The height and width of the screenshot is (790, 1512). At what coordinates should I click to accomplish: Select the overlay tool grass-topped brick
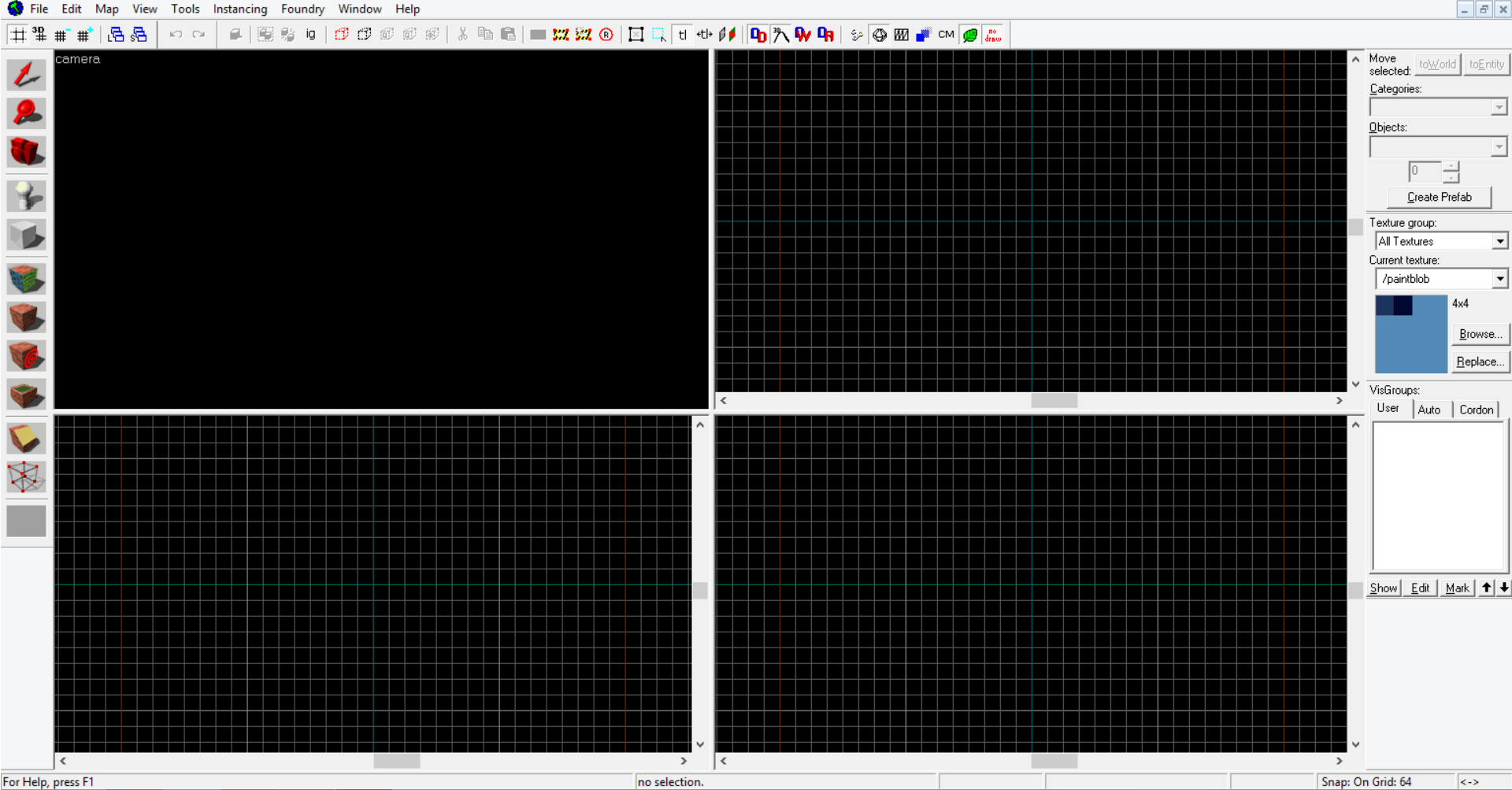[x=26, y=394]
